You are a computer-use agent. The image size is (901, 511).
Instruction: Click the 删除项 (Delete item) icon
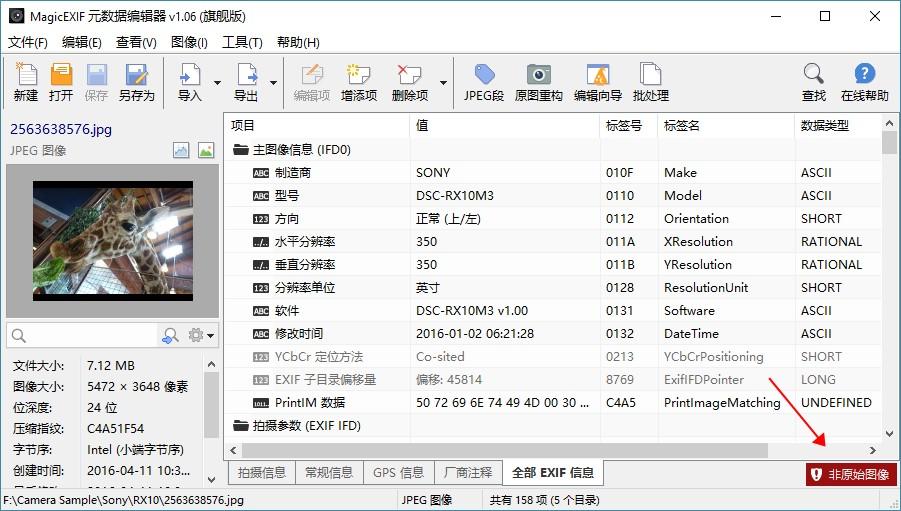click(409, 74)
